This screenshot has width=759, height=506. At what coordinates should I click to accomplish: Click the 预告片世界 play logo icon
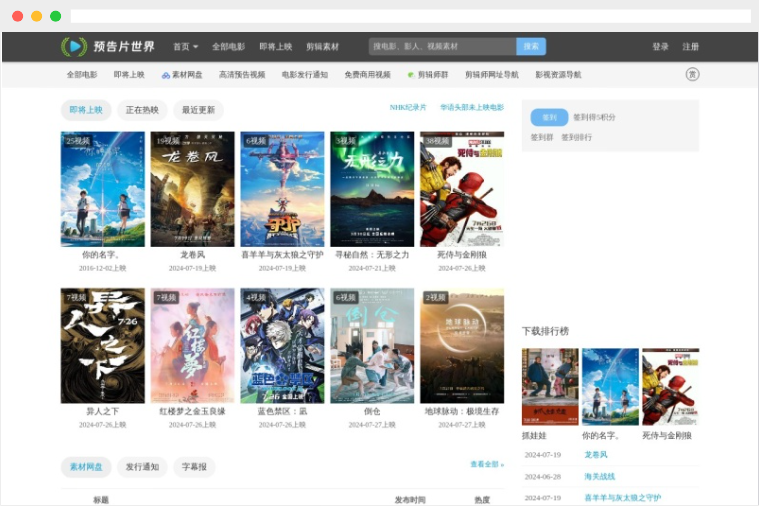point(74,46)
